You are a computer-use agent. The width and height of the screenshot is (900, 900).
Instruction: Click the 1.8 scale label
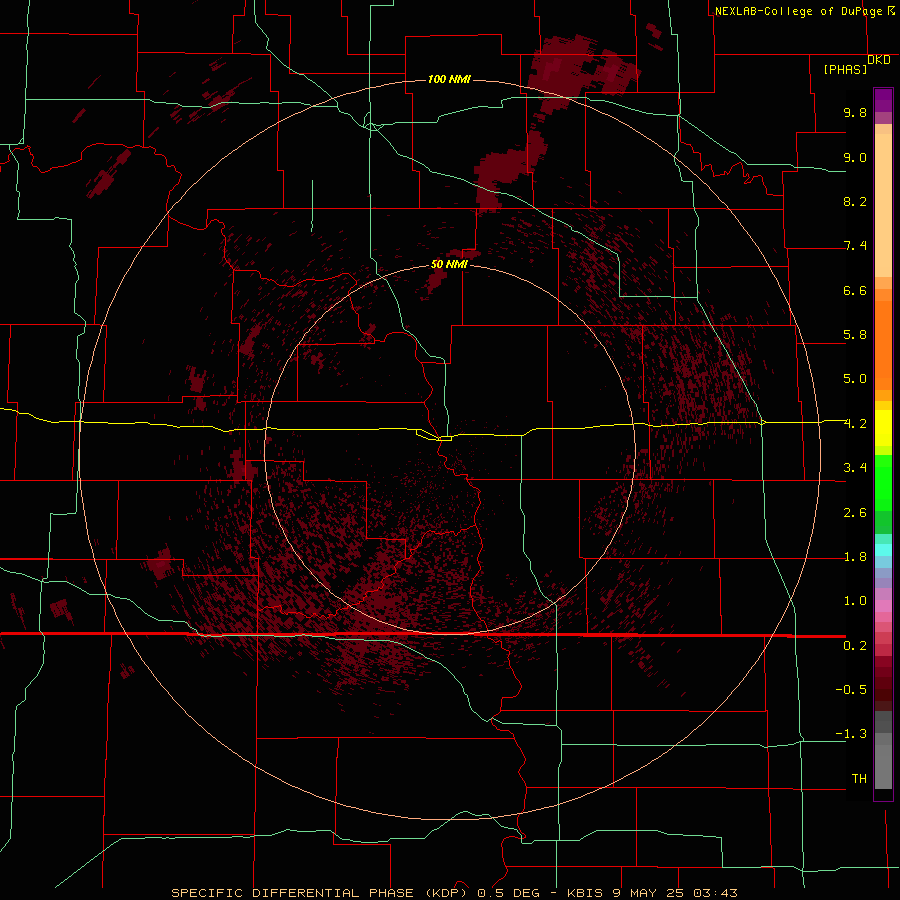click(855, 557)
